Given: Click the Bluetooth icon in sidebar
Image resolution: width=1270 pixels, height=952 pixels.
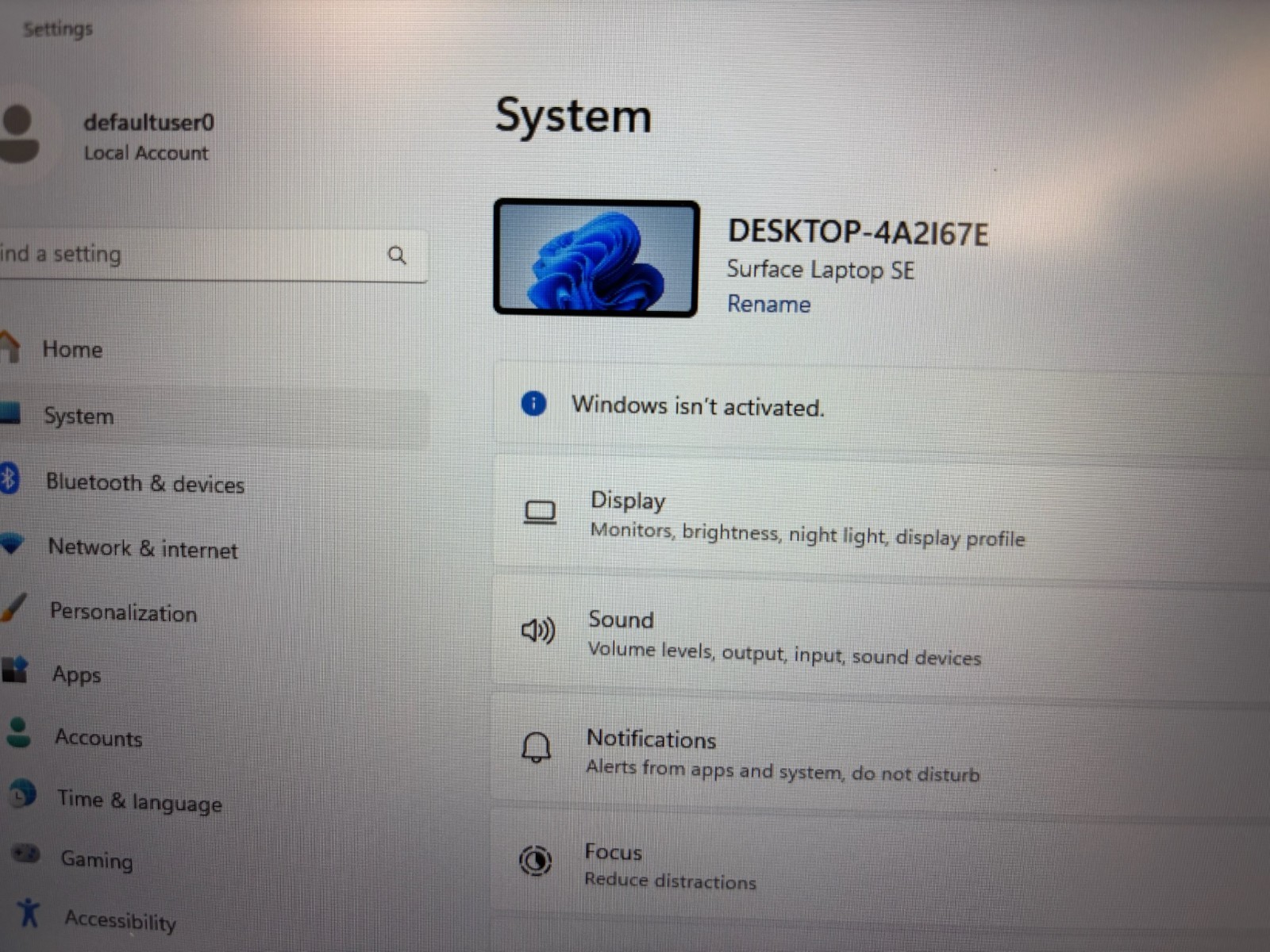Looking at the screenshot, I should [9, 479].
